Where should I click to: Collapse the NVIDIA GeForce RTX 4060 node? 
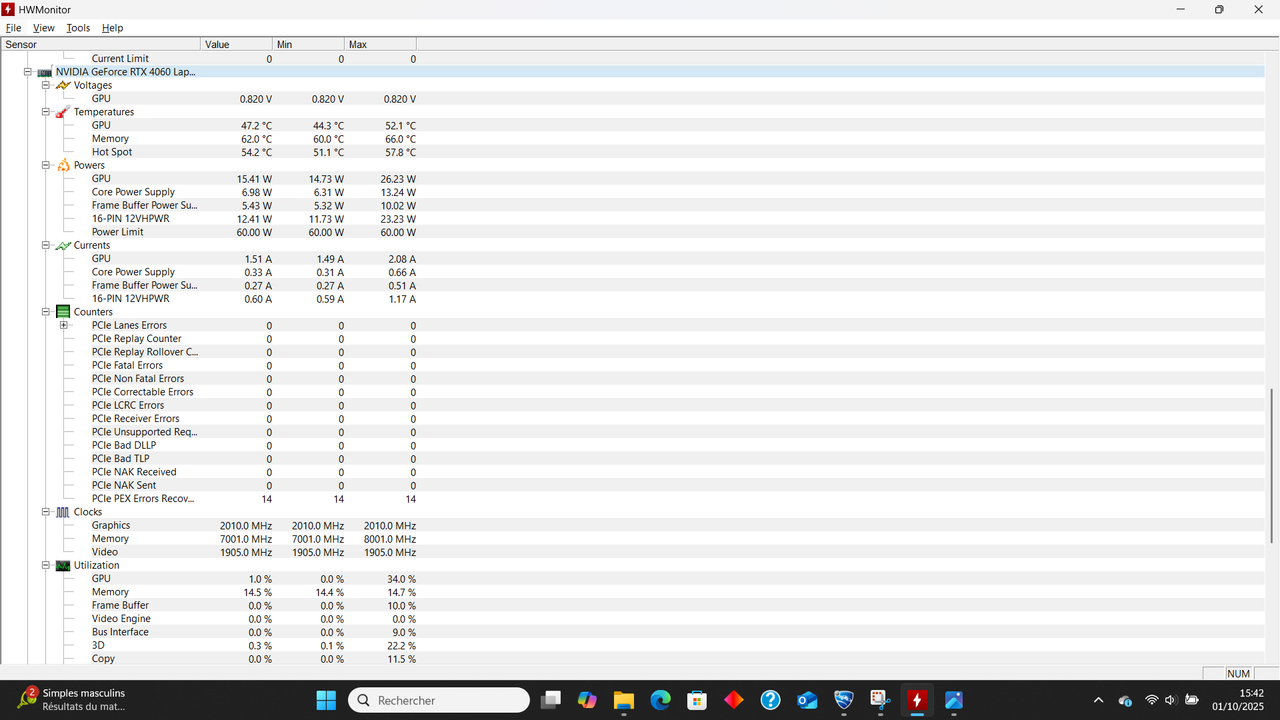pyautogui.click(x=28, y=72)
